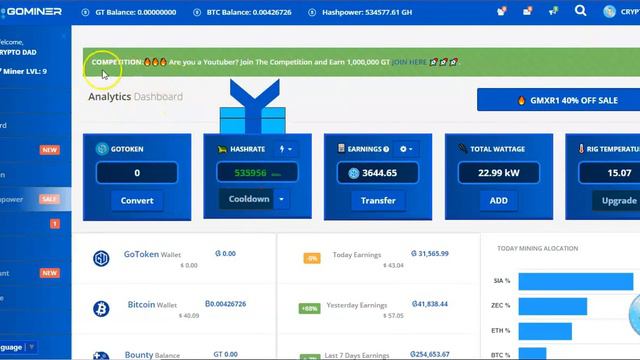Click the fire icon on sale banner
Viewport: 640px width, 360px height.
[x=521, y=100]
